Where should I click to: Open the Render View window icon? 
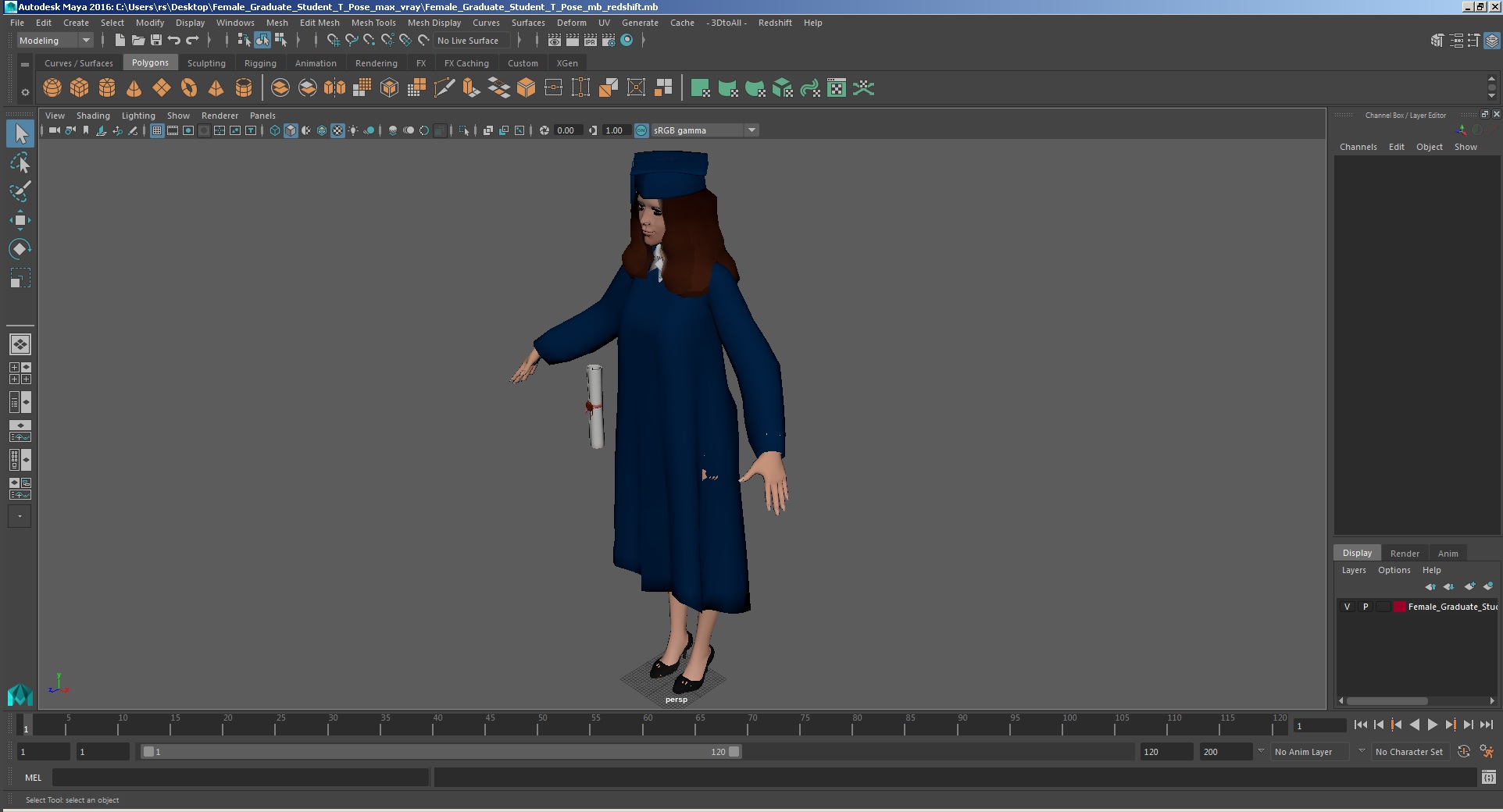[554, 41]
